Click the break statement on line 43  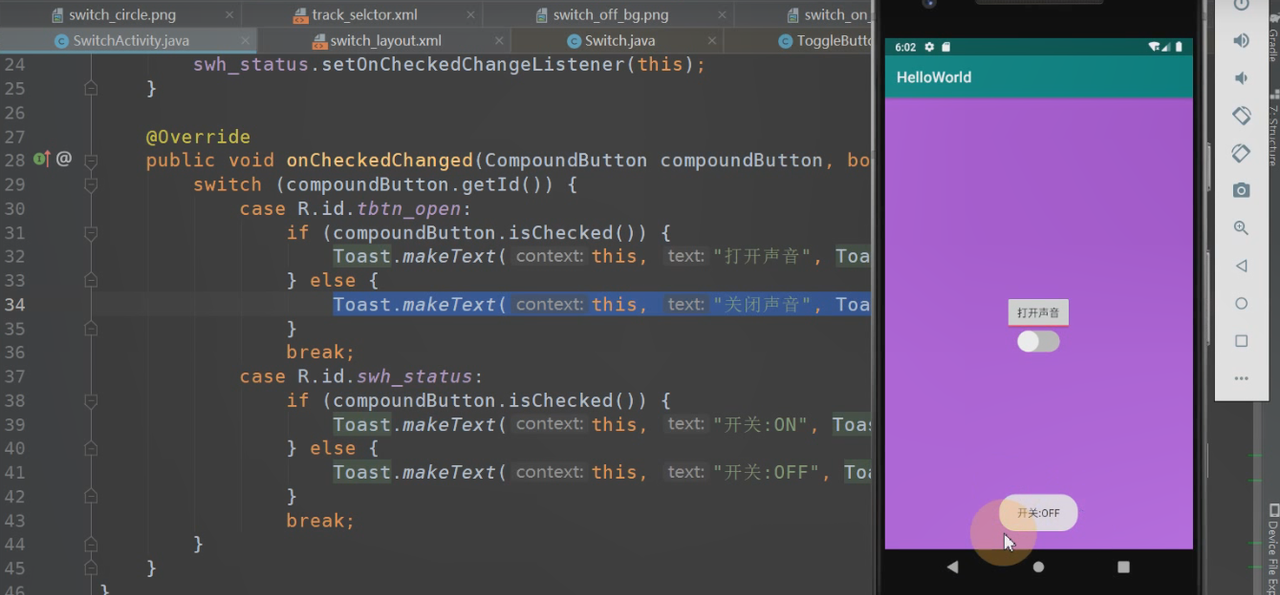[x=320, y=520]
